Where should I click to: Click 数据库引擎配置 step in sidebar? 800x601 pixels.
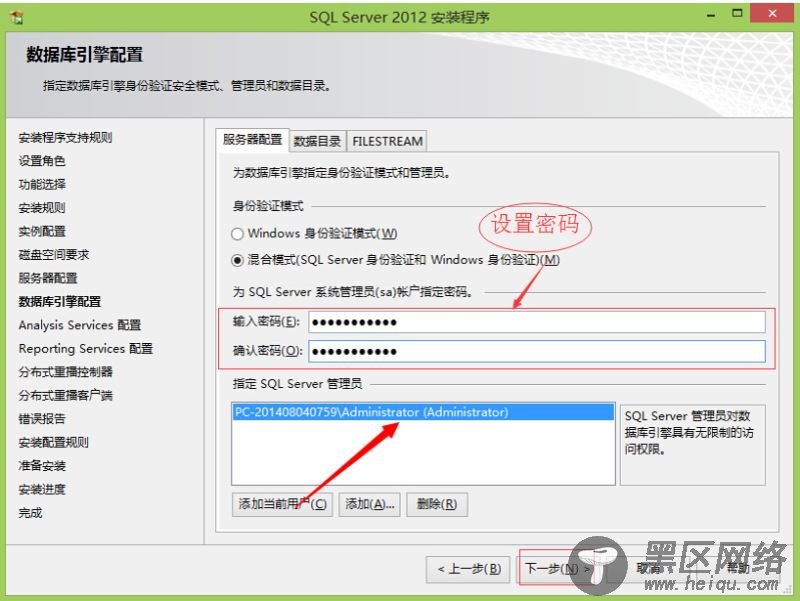tap(60, 302)
